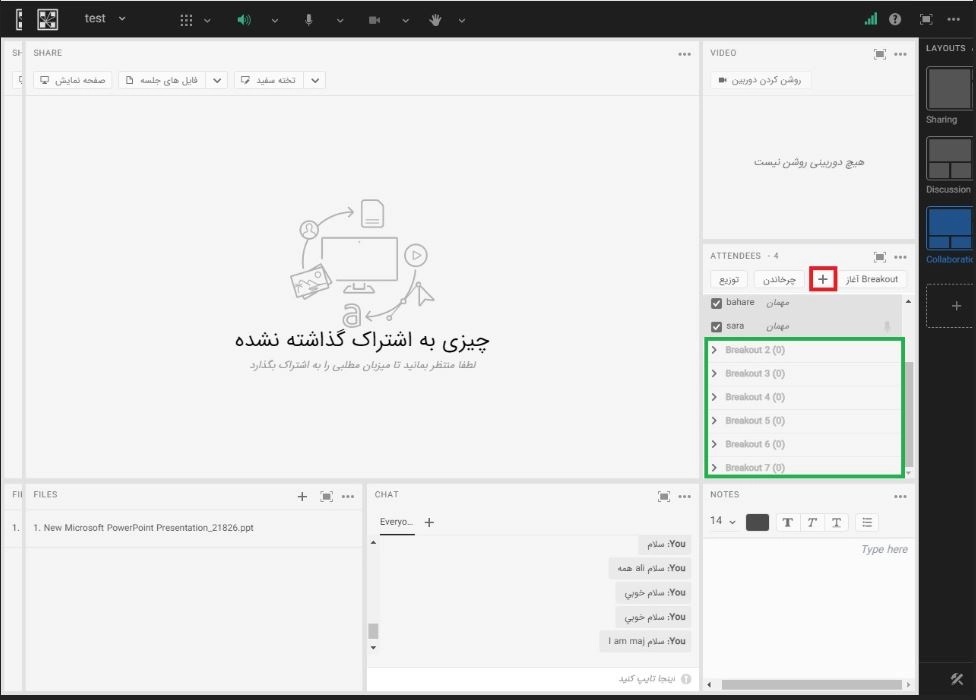Open the pods grid menu icon
The width and height of the screenshot is (976, 700).
(x=186, y=20)
